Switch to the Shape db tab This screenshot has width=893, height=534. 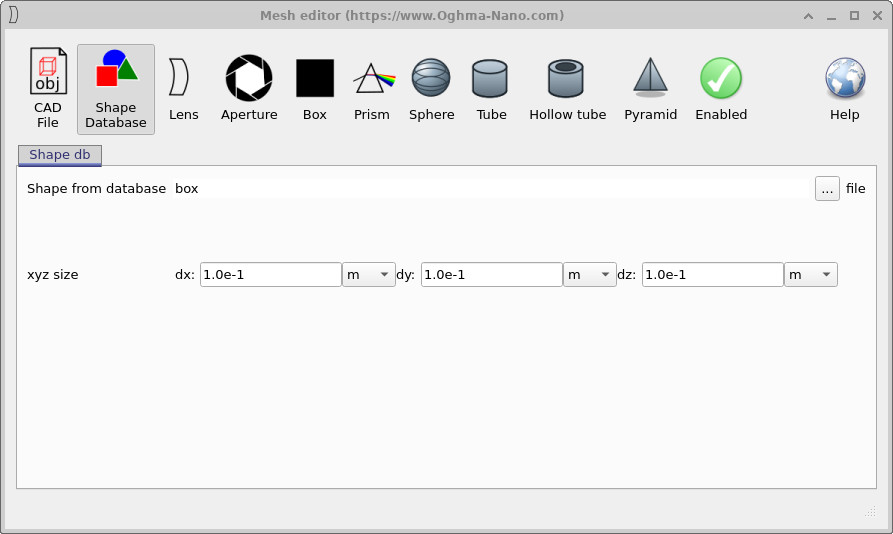(60, 155)
